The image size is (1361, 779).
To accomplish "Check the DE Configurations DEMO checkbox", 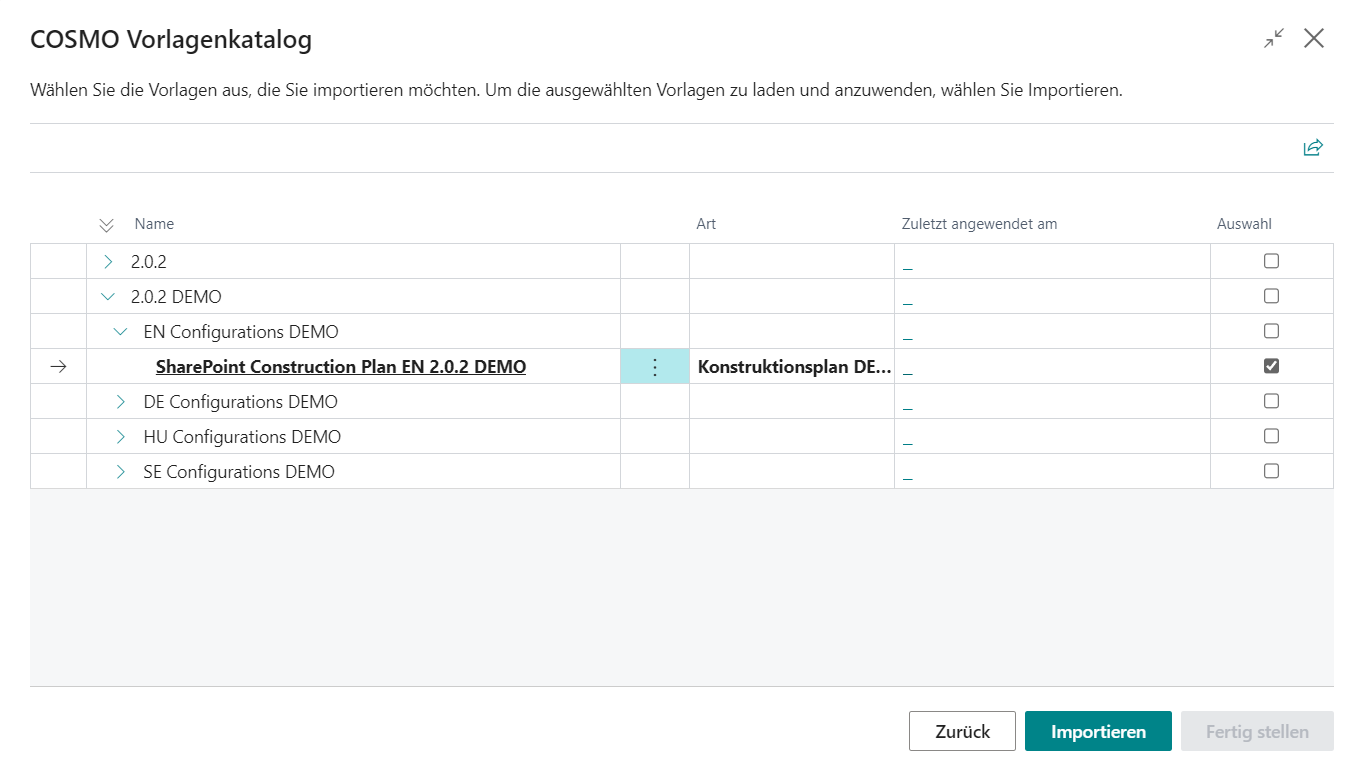I will pyautogui.click(x=1271, y=401).
